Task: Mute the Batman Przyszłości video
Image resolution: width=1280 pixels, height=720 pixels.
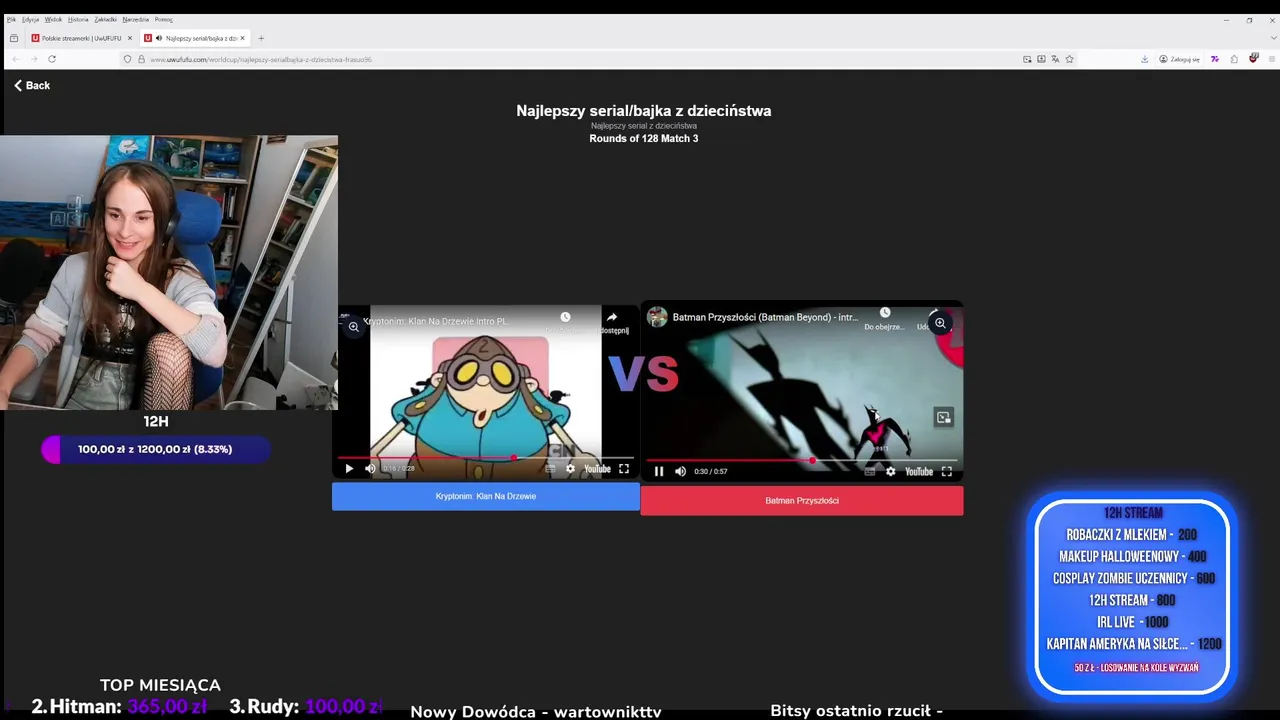Action: [680, 471]
